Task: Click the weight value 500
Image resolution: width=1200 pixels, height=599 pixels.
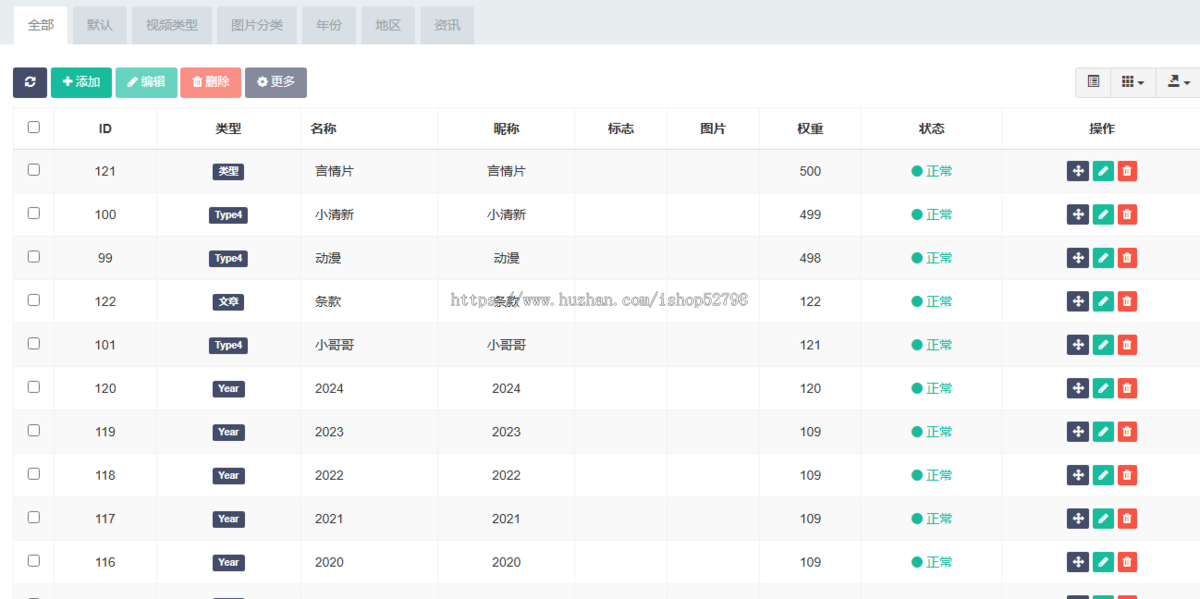Action: [810, 171]
